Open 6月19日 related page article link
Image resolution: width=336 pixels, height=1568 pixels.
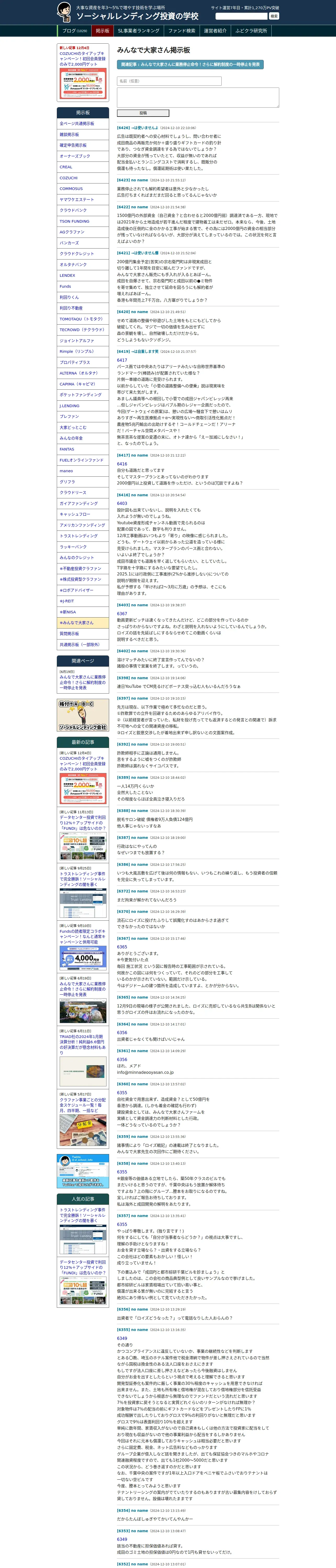coord(82,682)
